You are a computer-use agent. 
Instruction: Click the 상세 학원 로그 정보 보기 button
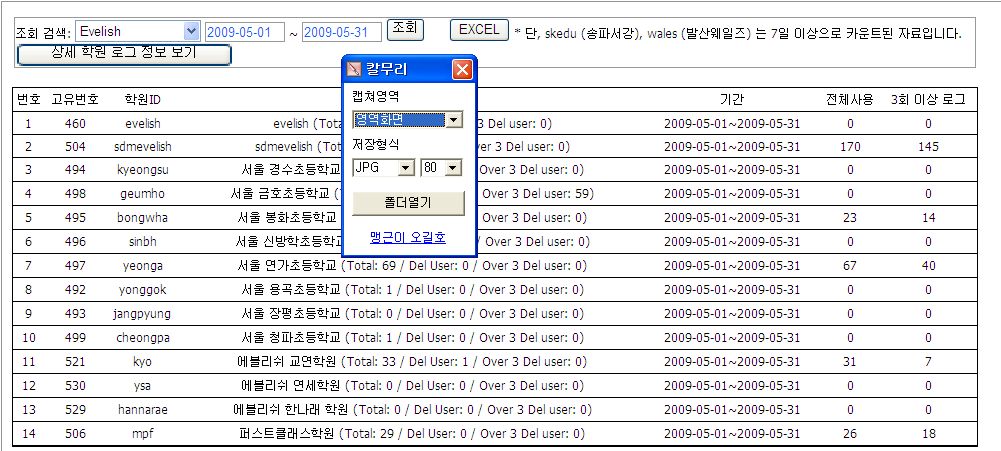pos(125,53)
